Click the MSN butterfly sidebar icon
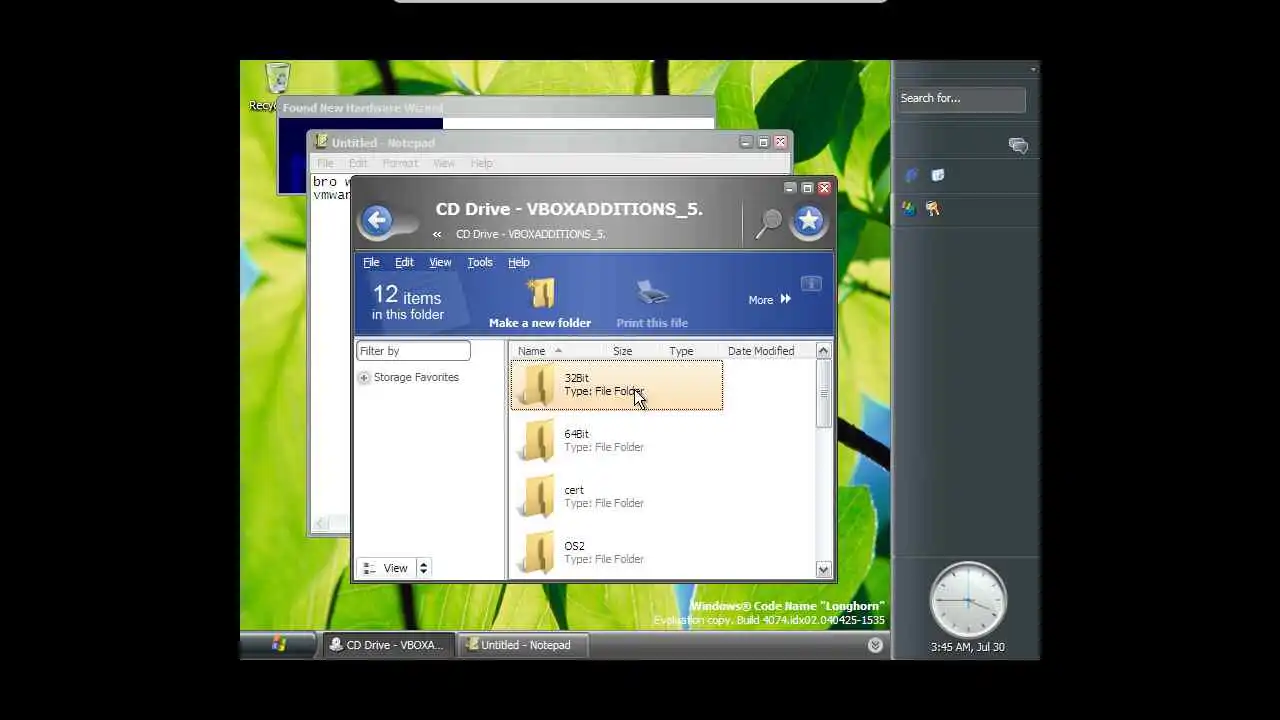This screenshot has height=720, width=1280. (908, 209)
